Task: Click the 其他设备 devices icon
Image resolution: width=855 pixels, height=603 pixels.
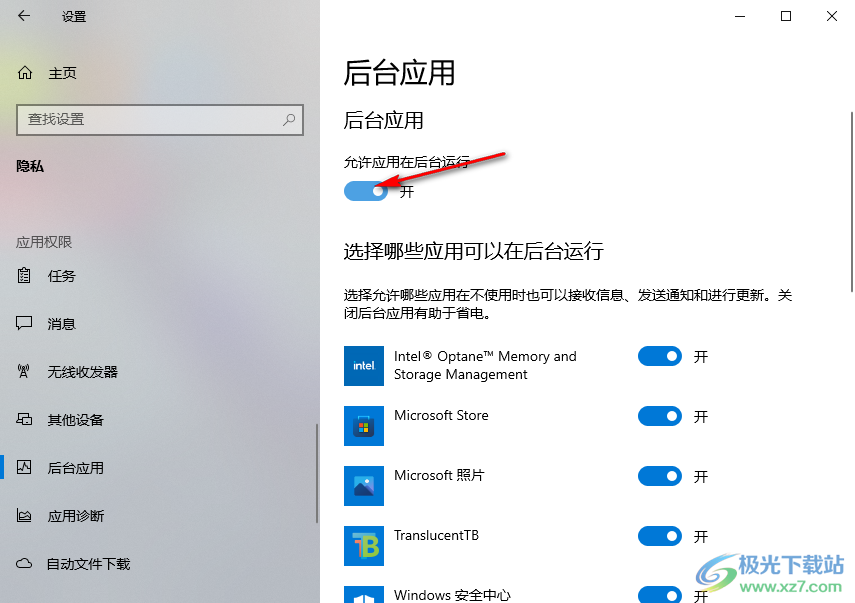Action: tap(24, 419)
